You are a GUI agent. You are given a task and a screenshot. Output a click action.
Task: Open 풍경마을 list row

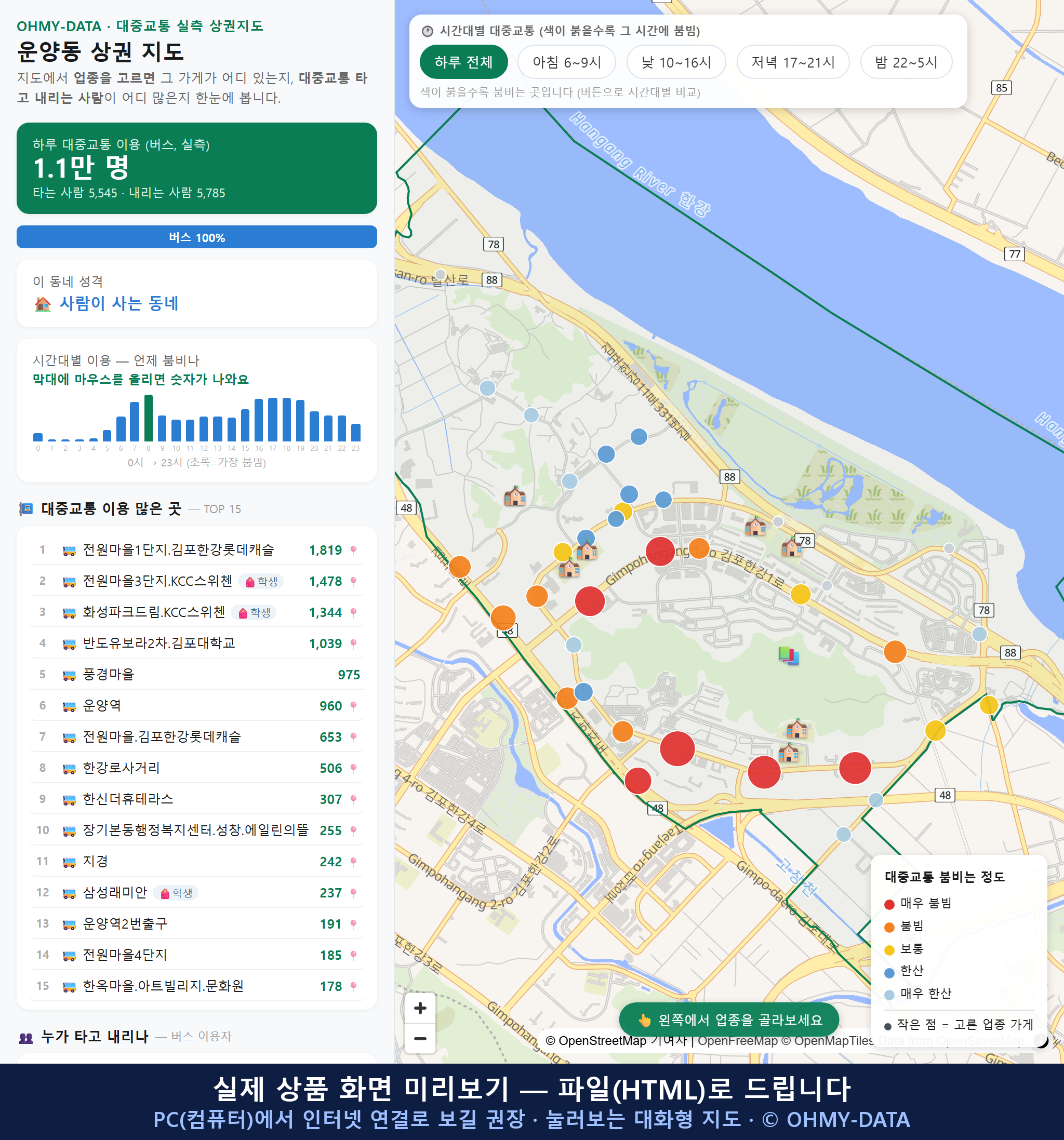click(x=197, y=675)
